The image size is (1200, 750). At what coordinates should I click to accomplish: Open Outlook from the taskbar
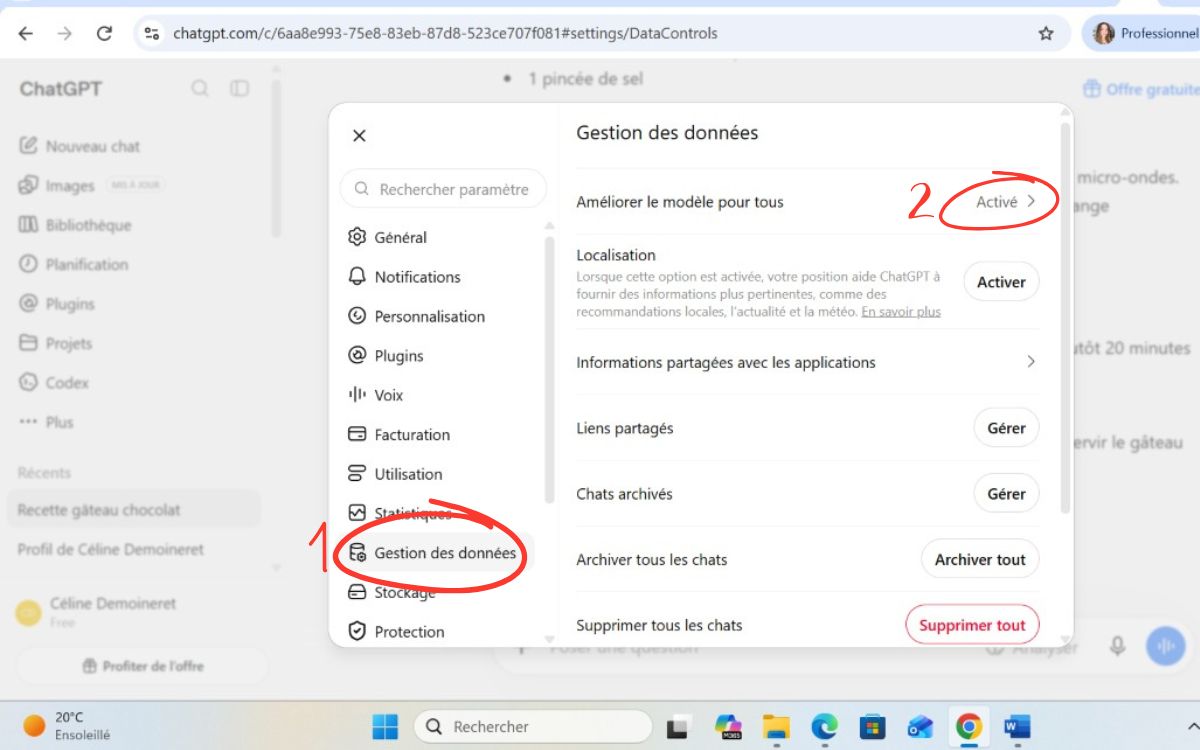(x=920, y=726)
